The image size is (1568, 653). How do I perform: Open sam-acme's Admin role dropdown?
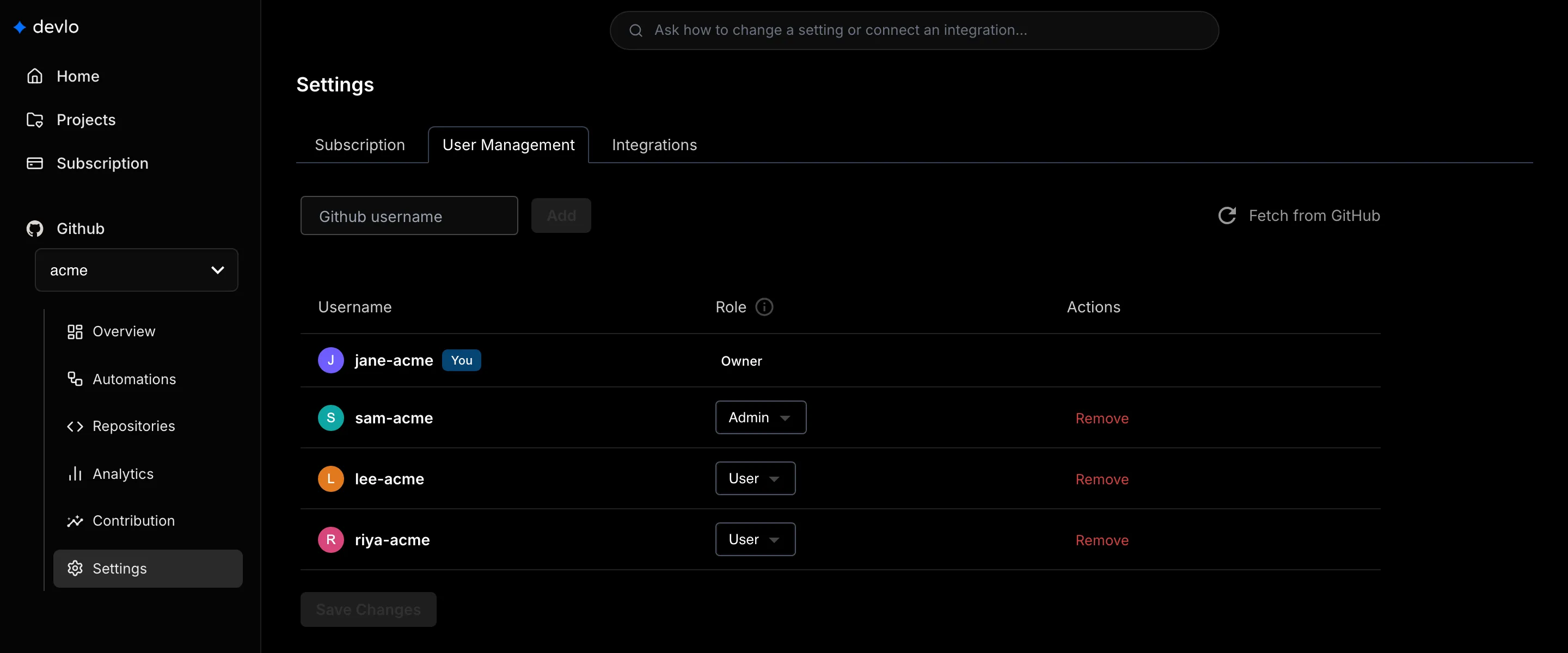pos(760,417)
